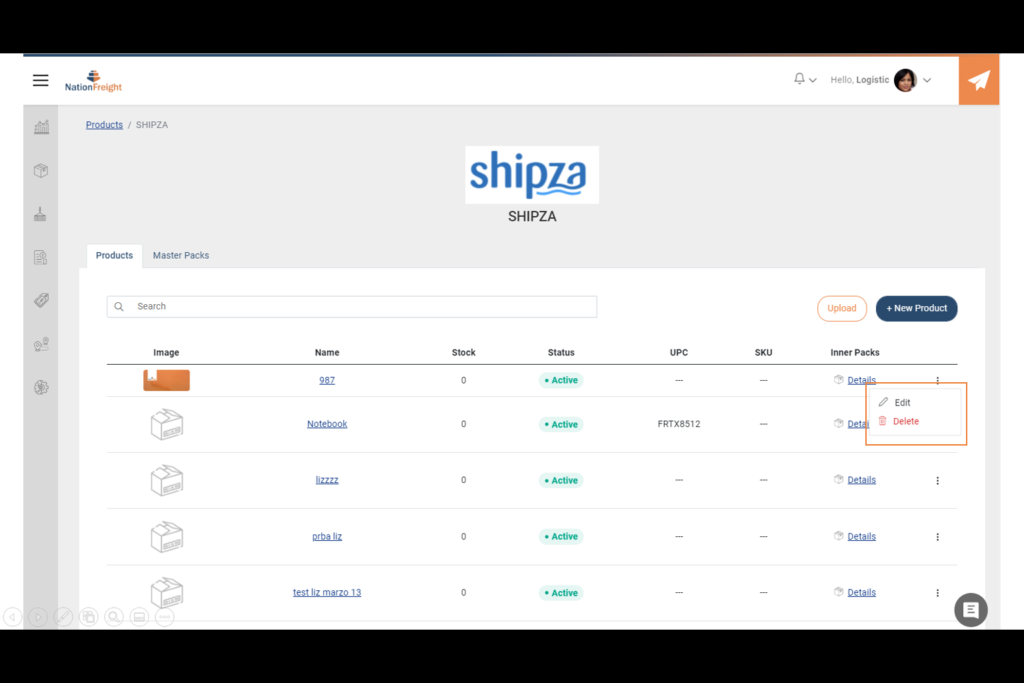Open the analytics chart sidebar icon

pyautogui.click(x=41, y=127)
